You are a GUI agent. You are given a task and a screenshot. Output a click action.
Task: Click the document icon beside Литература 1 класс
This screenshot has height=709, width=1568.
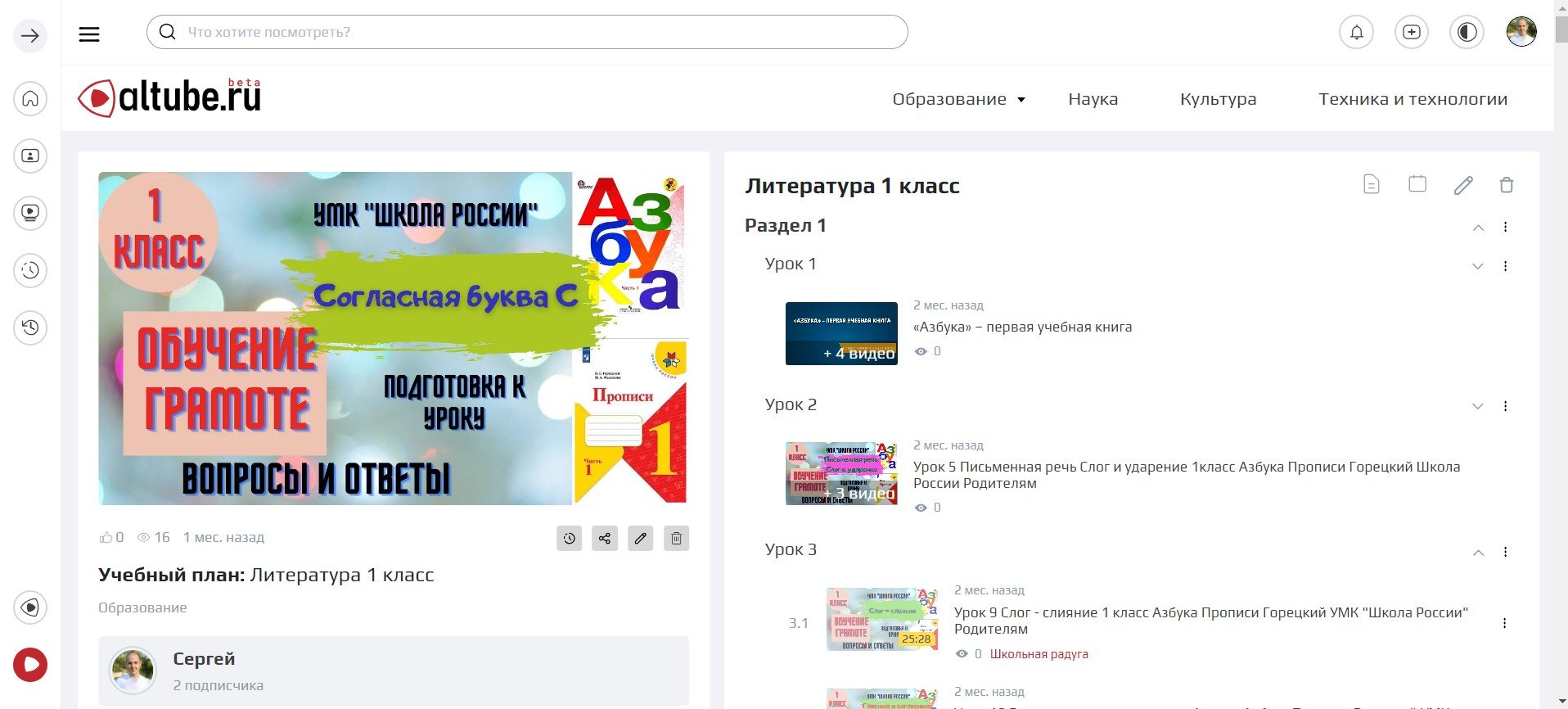click(x=1372, y=184)
